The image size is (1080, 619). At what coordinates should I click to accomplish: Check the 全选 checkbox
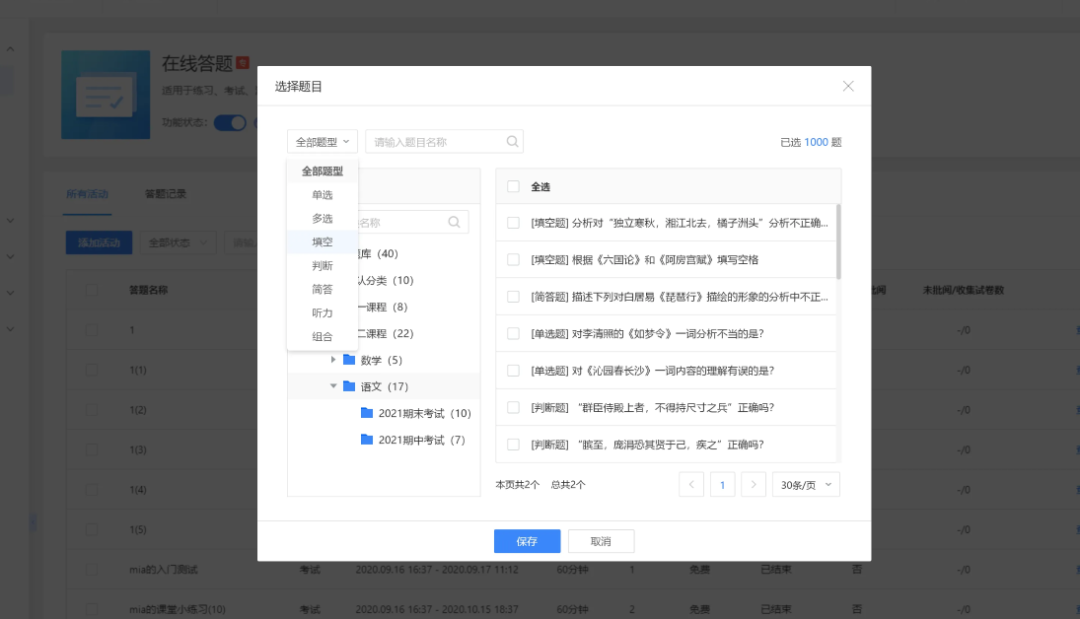pos(513,185)
